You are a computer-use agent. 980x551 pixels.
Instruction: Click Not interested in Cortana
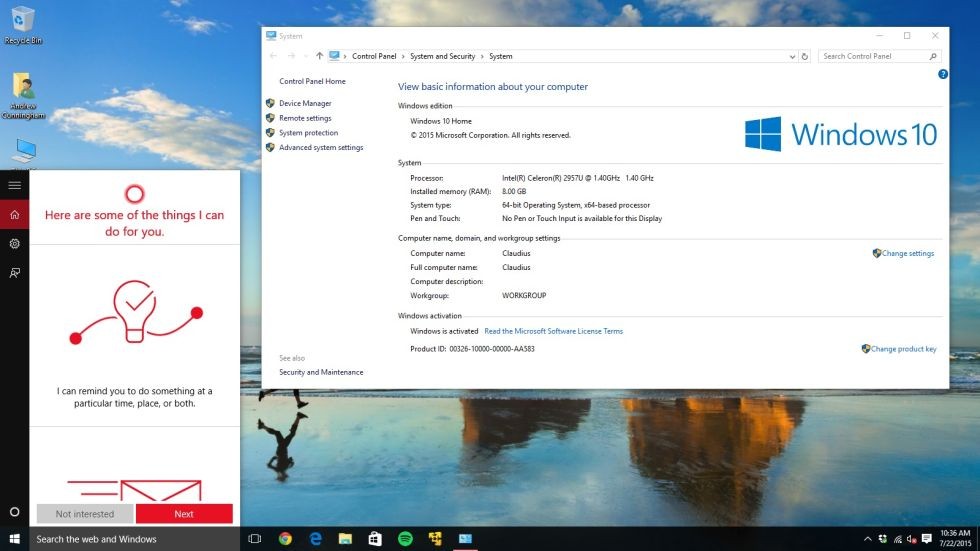pos(85,514)
